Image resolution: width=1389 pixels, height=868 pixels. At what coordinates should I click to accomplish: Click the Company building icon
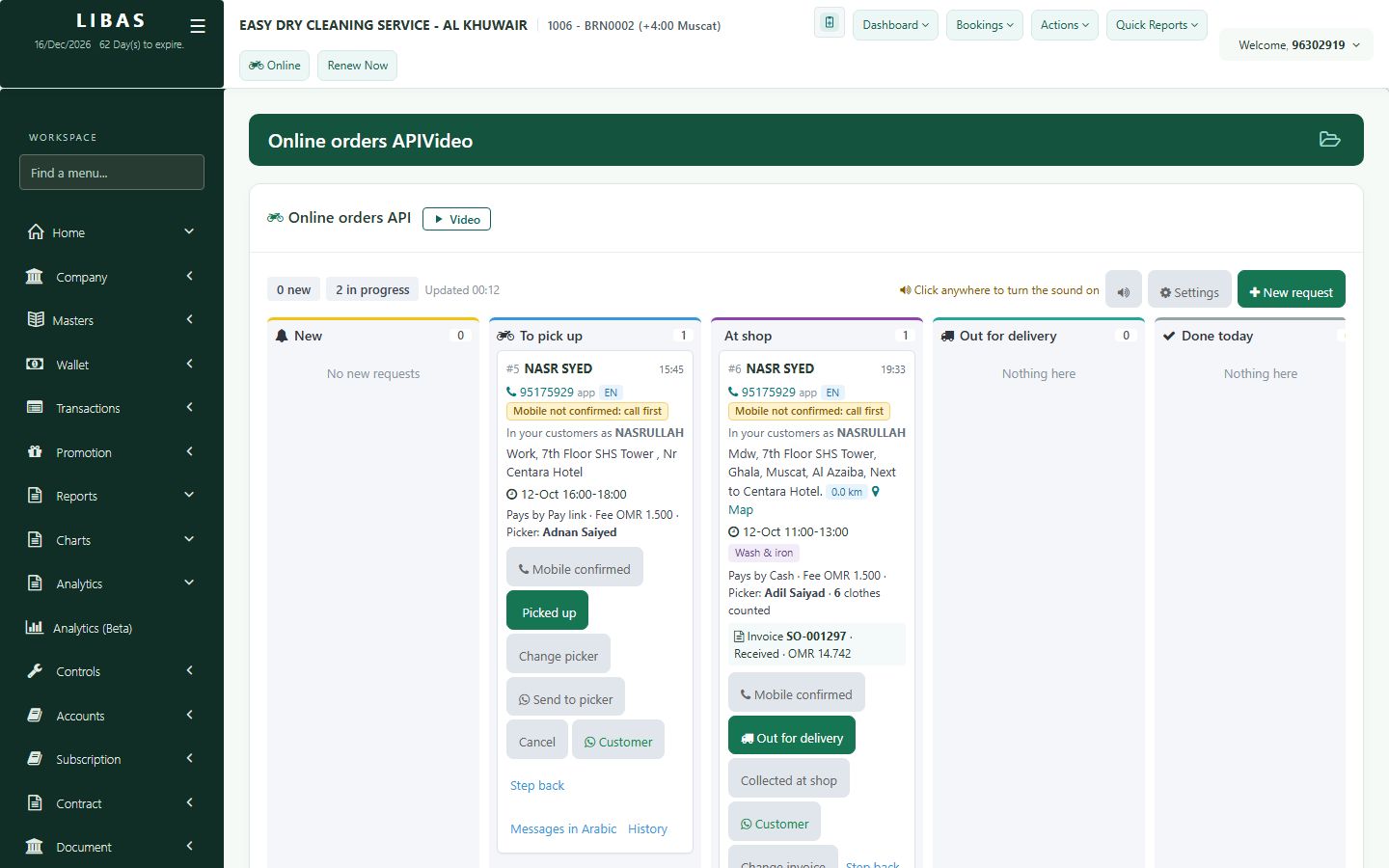[x=35, y=276]
